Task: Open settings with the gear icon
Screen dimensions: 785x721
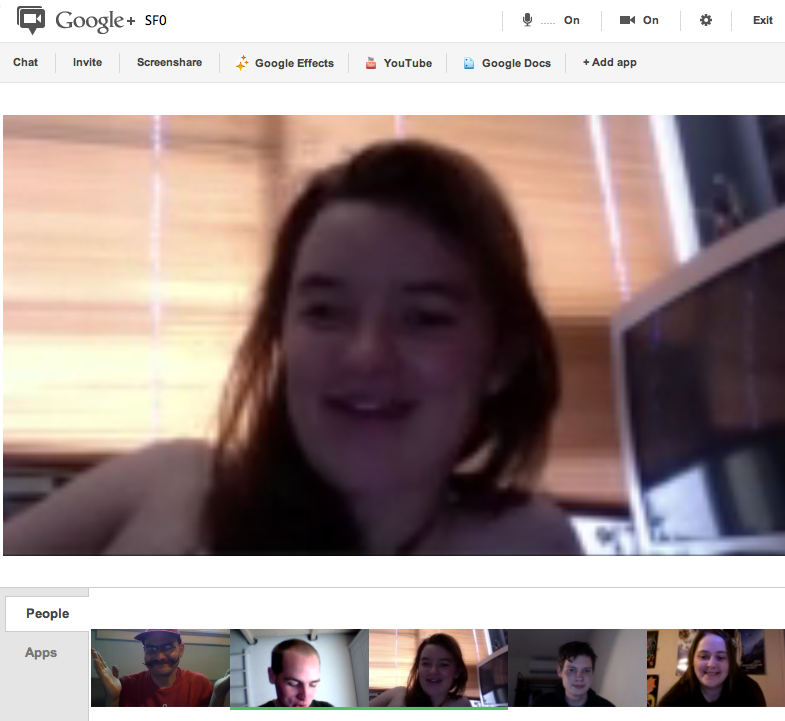Action: [705, 20]
